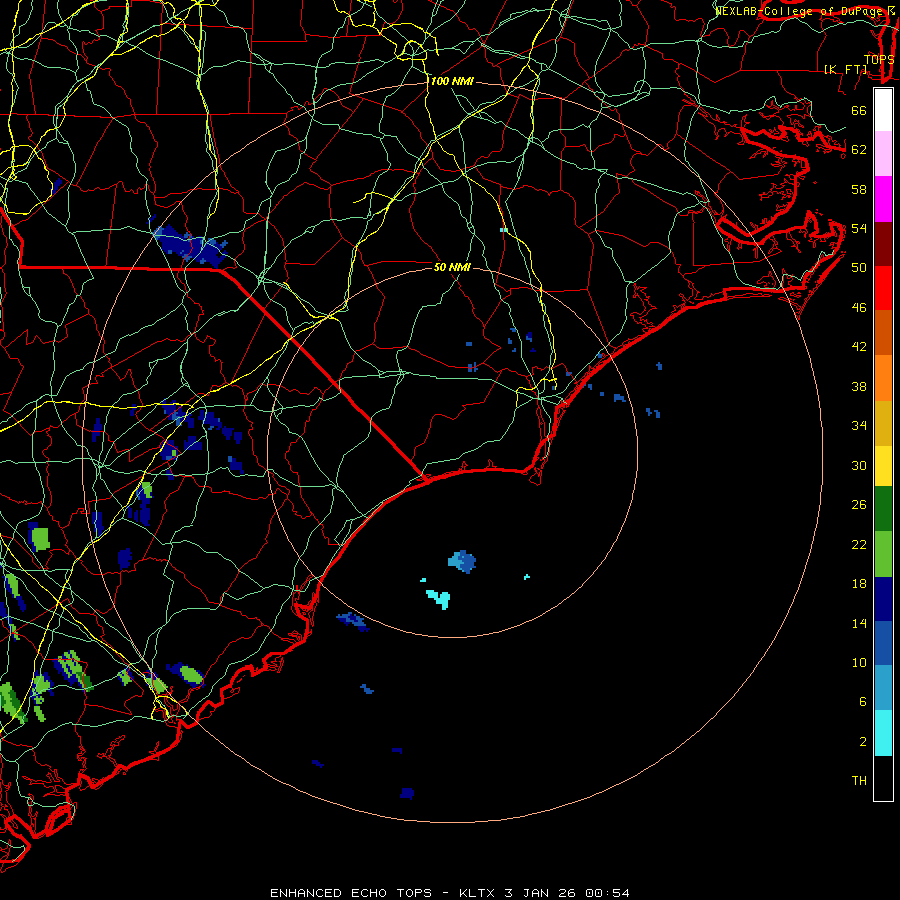The width and height of the screenshot is (900, 900).
Task: Click the '100 NMI' range ring label
Action: (452, 82)
